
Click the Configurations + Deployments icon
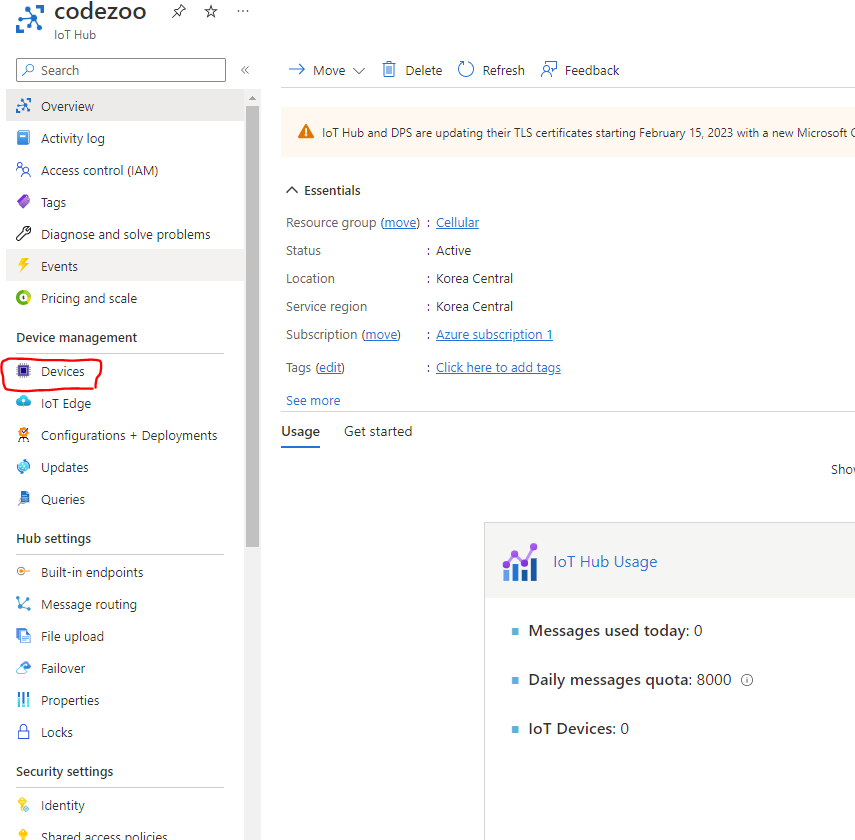pos(23,435)
